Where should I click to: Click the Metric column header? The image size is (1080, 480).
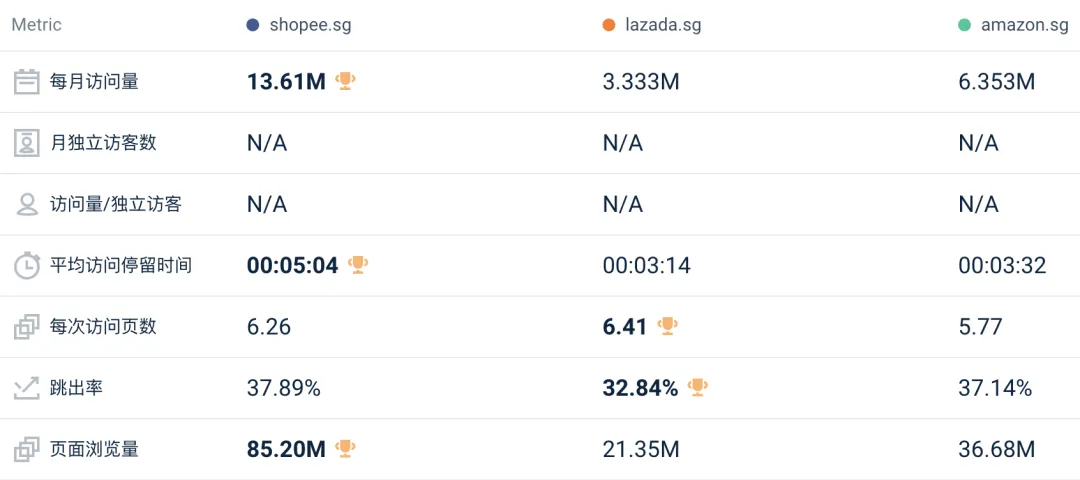[37, 25]
